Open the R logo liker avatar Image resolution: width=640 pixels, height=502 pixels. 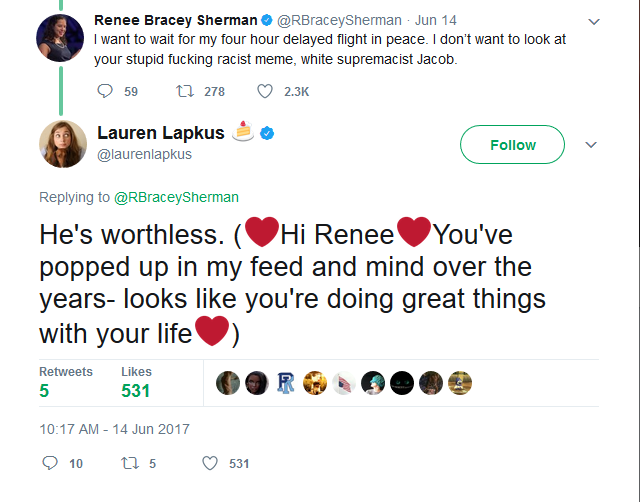point(286,383)
